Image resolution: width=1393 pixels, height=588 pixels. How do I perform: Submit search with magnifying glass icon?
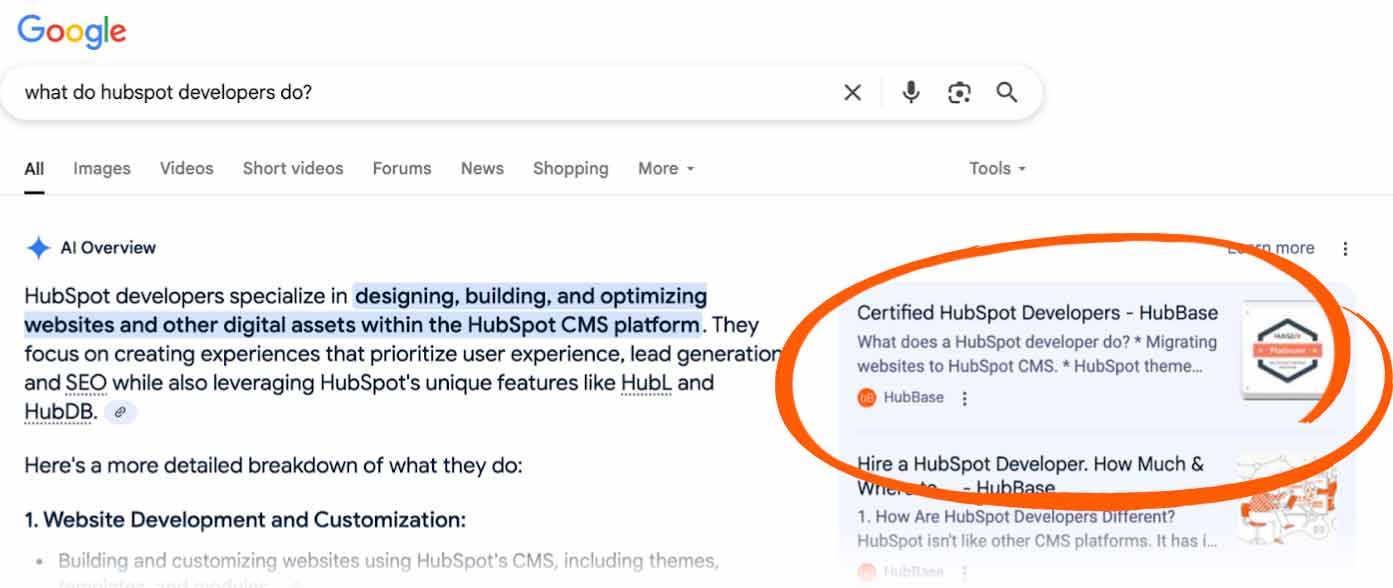pyautogui.click(x=1007, y=93)
